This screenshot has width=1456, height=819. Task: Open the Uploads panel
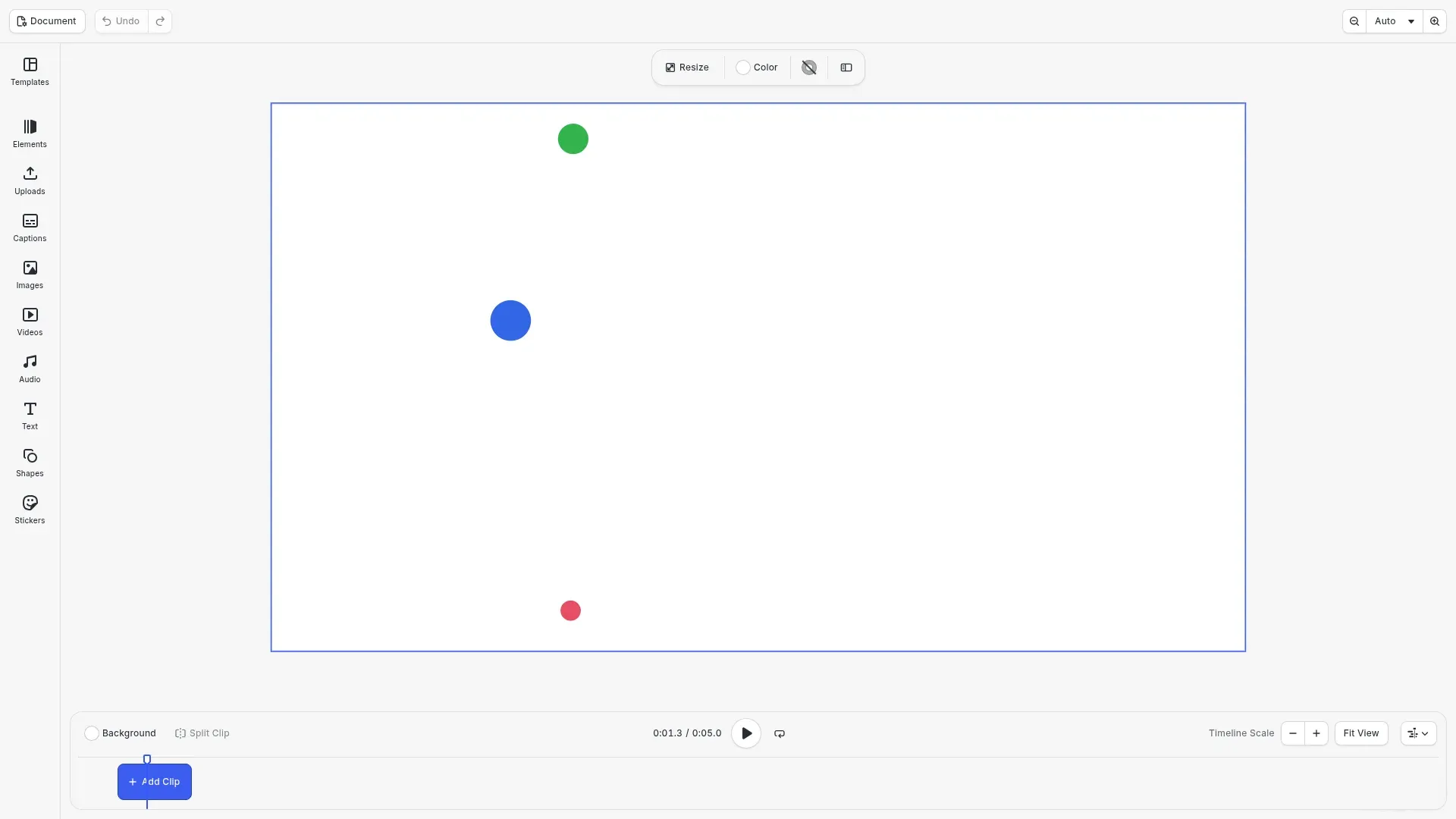pos(30,181)
